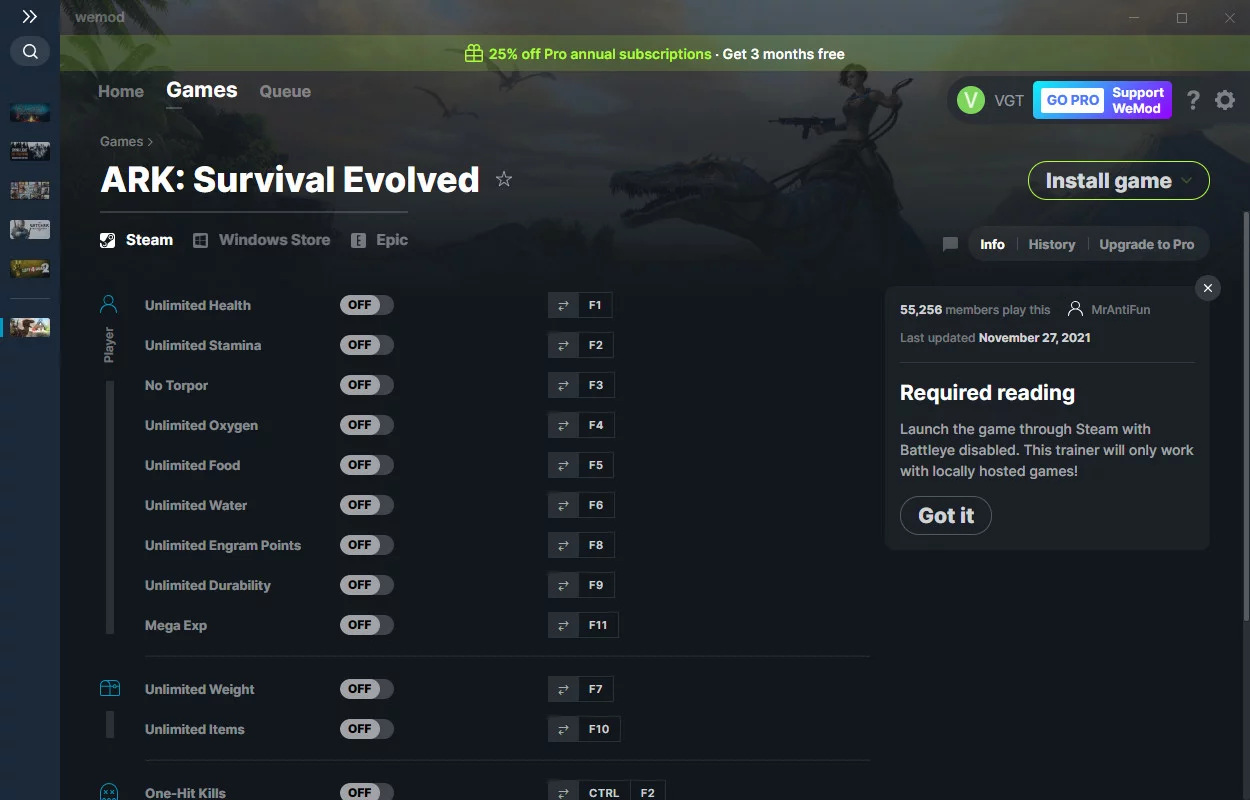Go to the Home tab
The image size is (1250, 800).
(121, 91)
